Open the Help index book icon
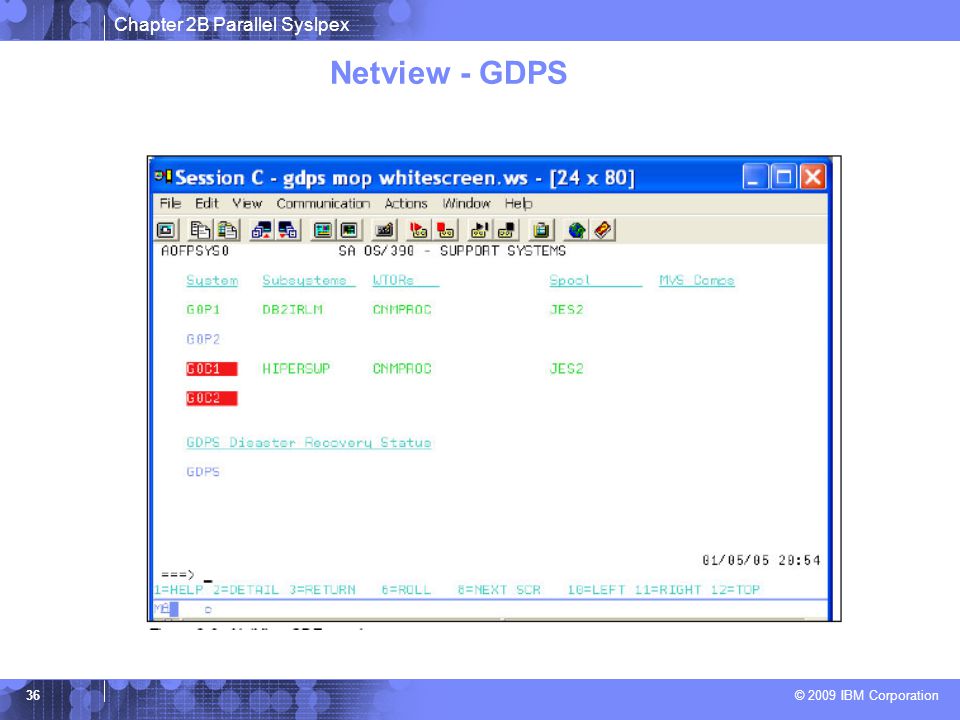Image resolution: width=960 pixels, height=720 pixels. coord(603,230)
